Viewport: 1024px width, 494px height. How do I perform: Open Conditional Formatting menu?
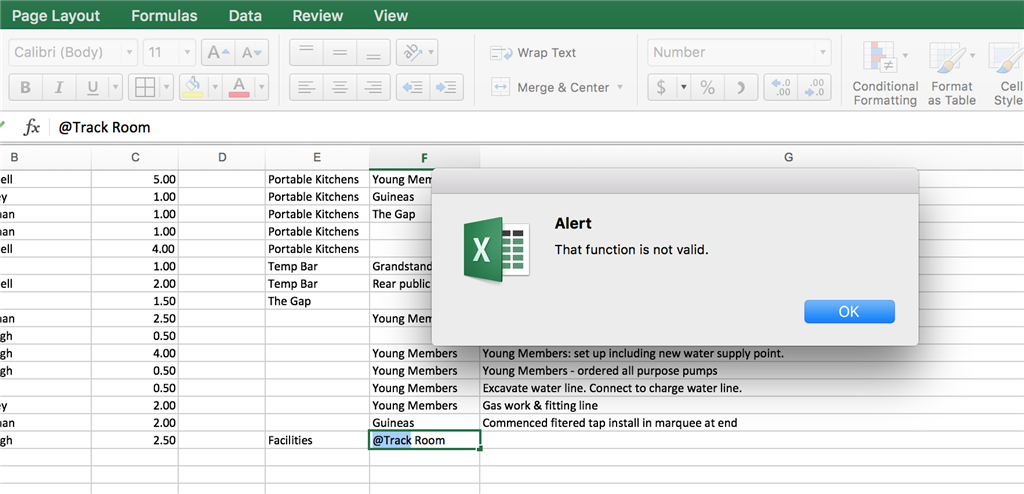[885, 74]
